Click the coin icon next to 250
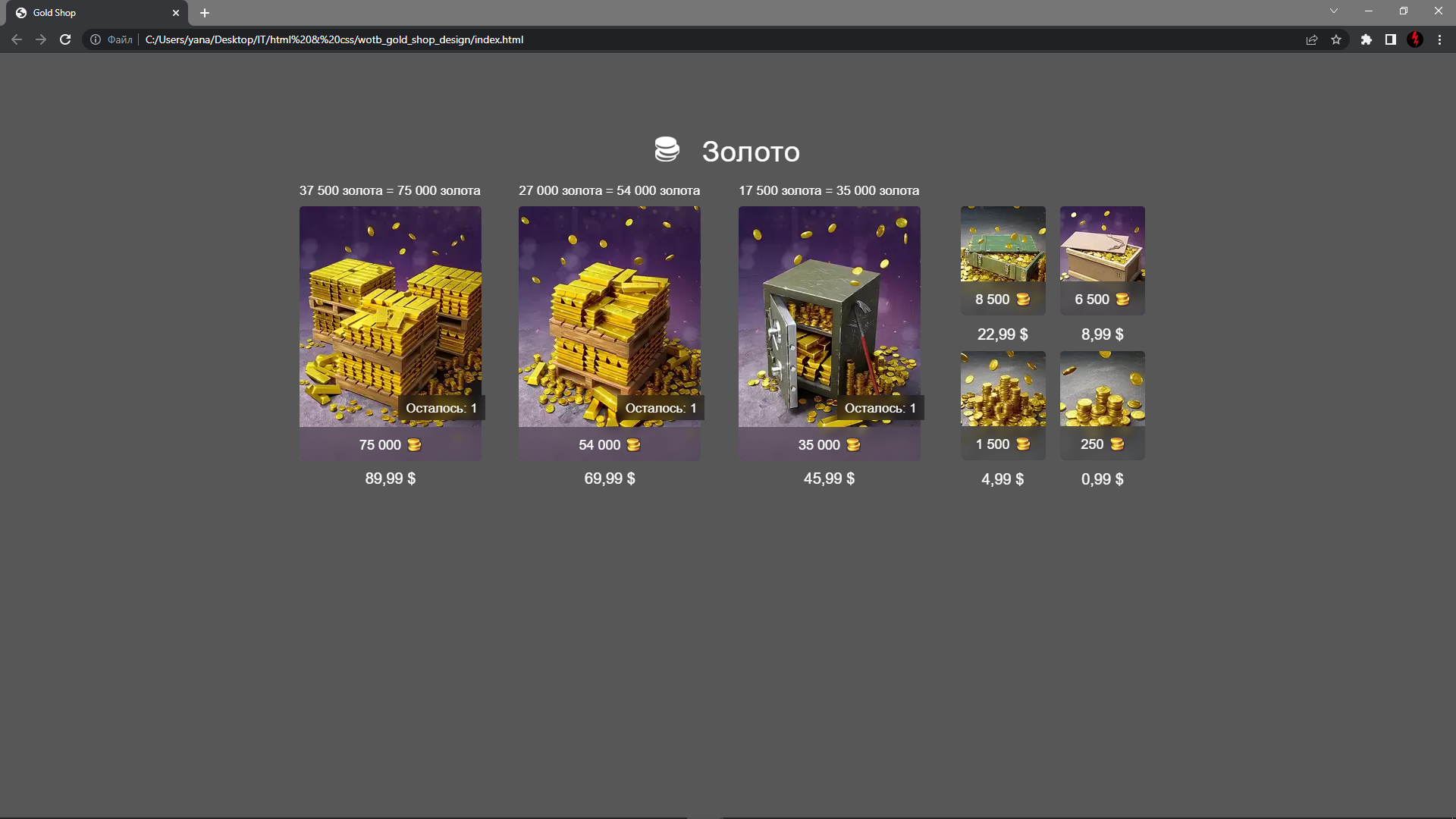The image size is (1456, 819). point(1117,444)
